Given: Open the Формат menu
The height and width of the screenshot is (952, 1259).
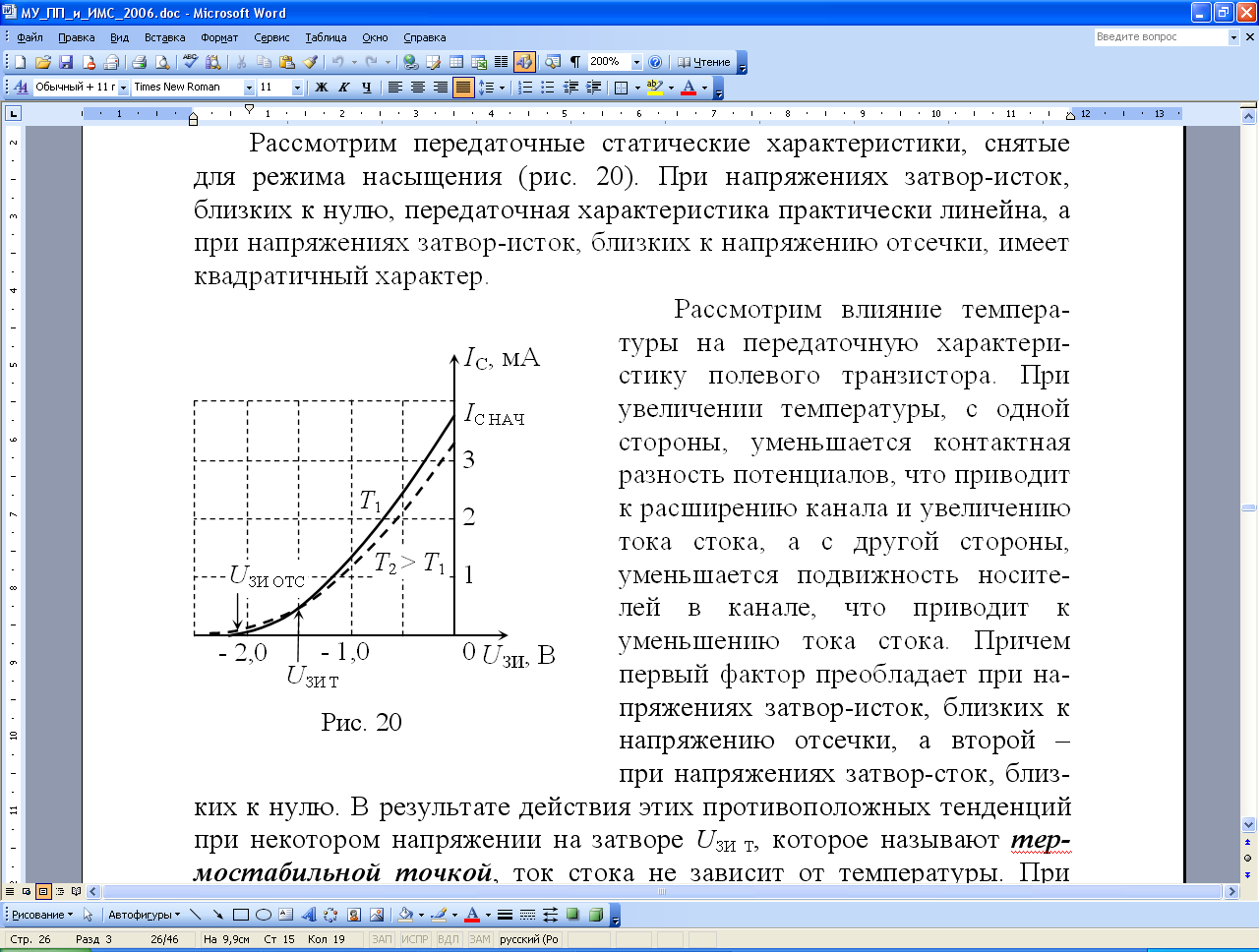Looking at the screenshot, I should coord(219,37).
